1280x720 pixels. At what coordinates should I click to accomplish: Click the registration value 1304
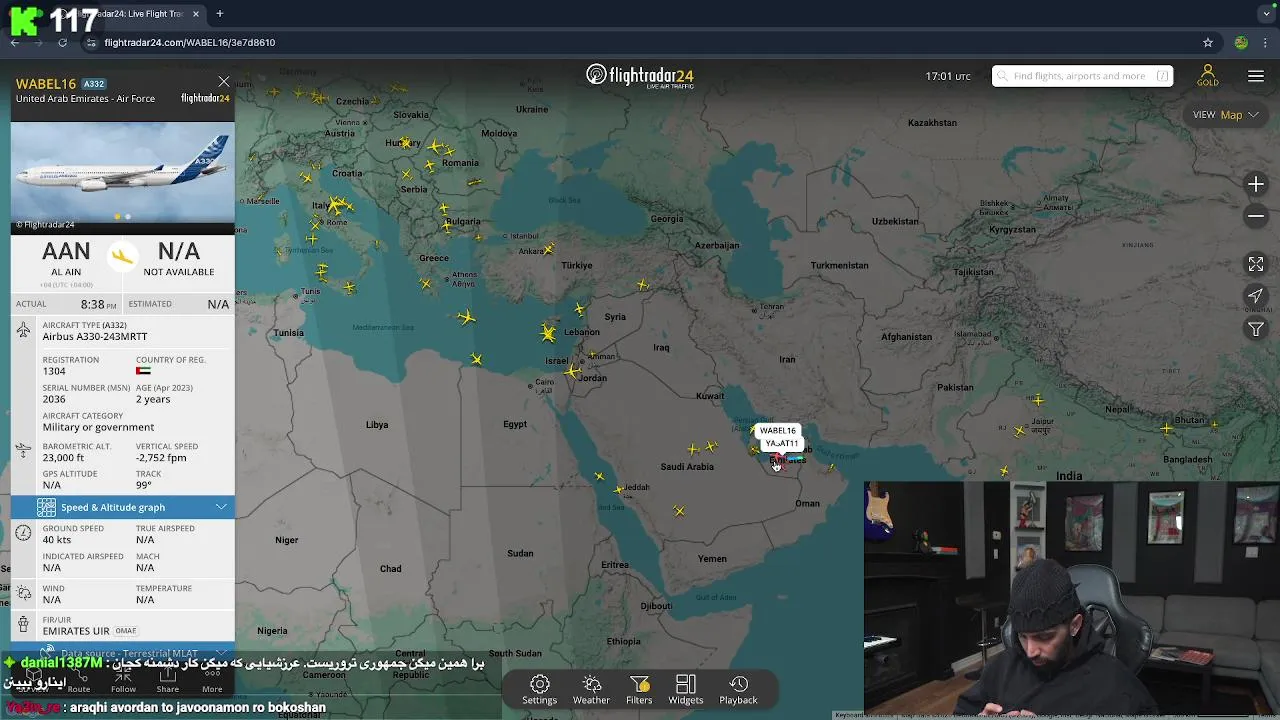pyautogui.click(x=54, y=371)
